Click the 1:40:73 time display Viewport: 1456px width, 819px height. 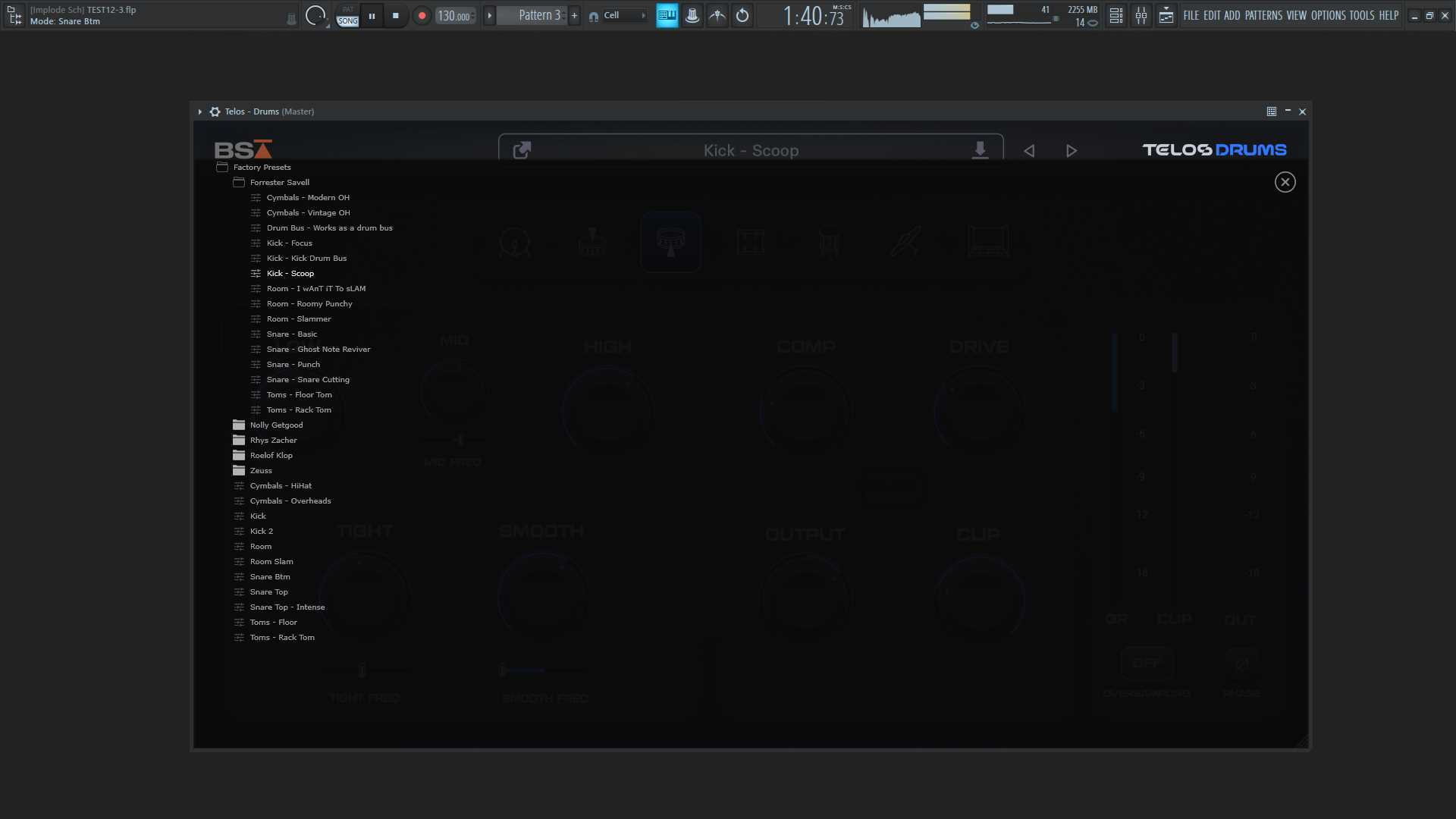(x=814, y=16)
